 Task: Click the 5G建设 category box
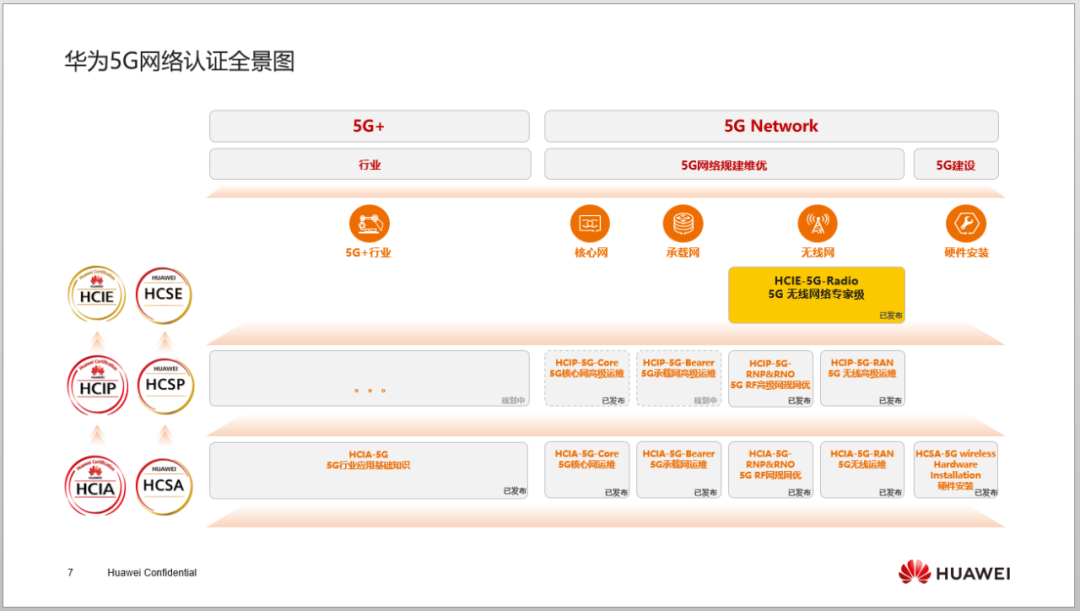(x=956, y=165)
